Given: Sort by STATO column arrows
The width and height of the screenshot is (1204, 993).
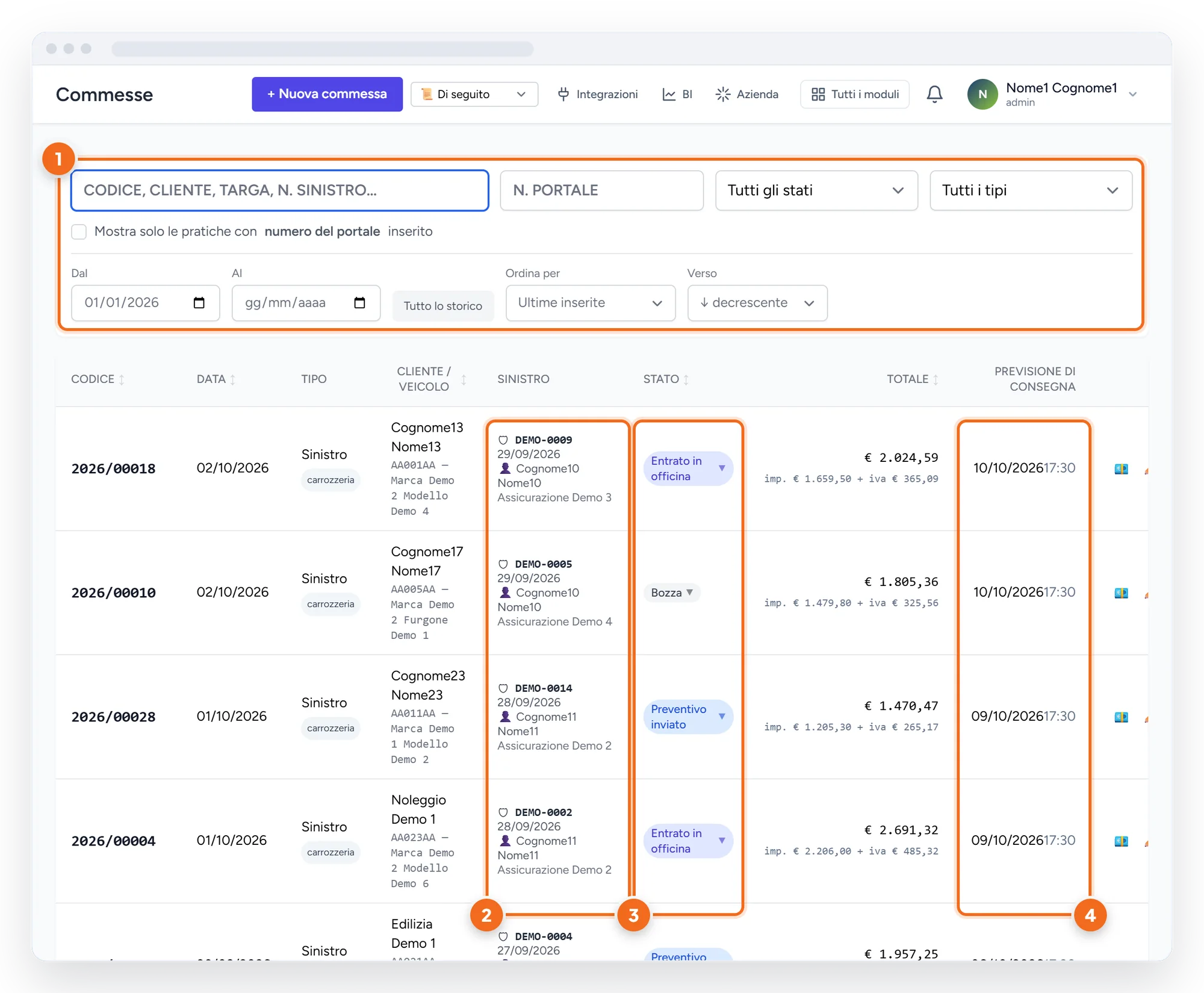Looking at the screenshot, I should [686, 379].
